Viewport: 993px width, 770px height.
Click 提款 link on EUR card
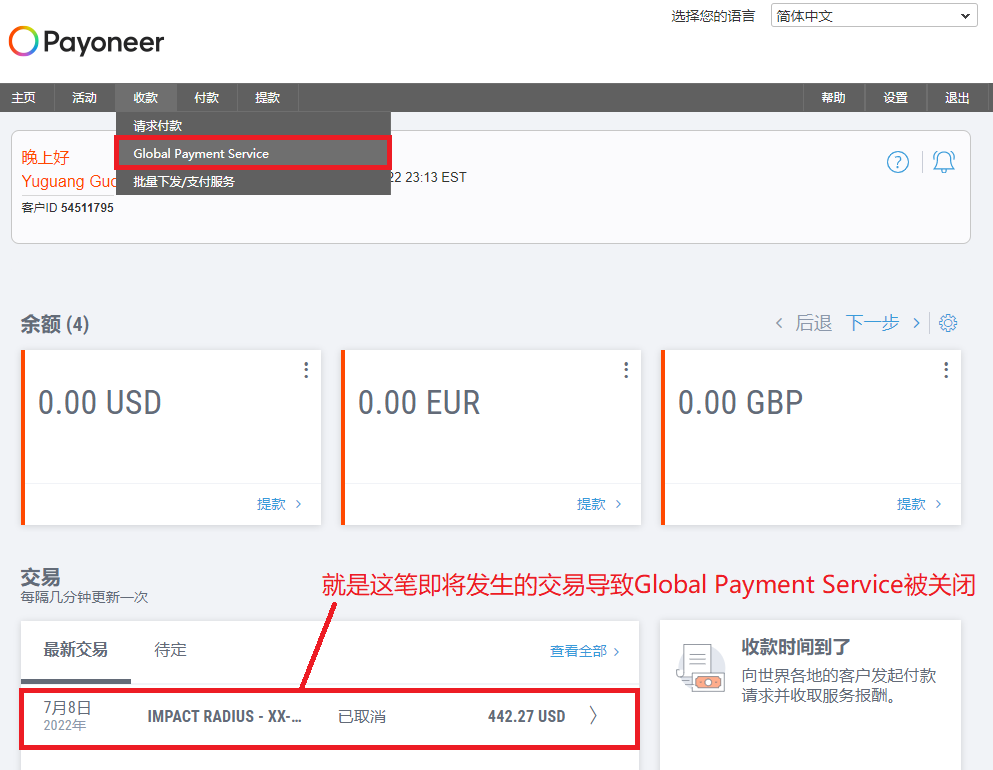[599, 504]
